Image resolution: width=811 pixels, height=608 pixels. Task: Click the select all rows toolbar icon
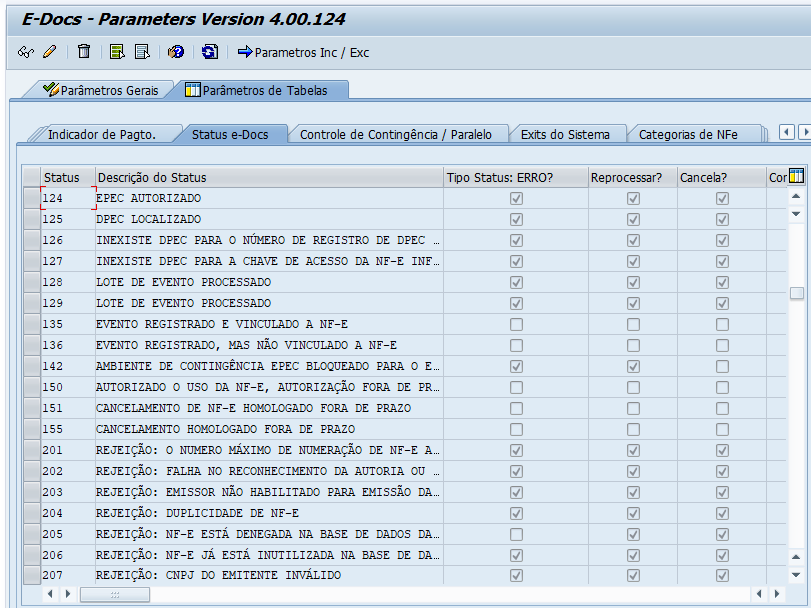tap(117, 52)
